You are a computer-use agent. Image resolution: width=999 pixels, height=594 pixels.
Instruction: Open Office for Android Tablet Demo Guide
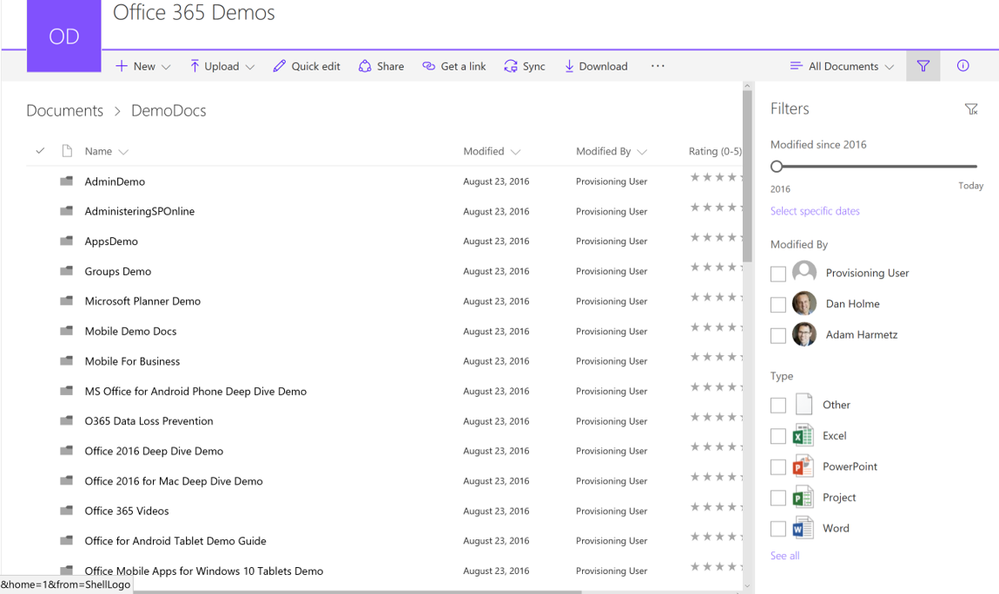[175, 540]
